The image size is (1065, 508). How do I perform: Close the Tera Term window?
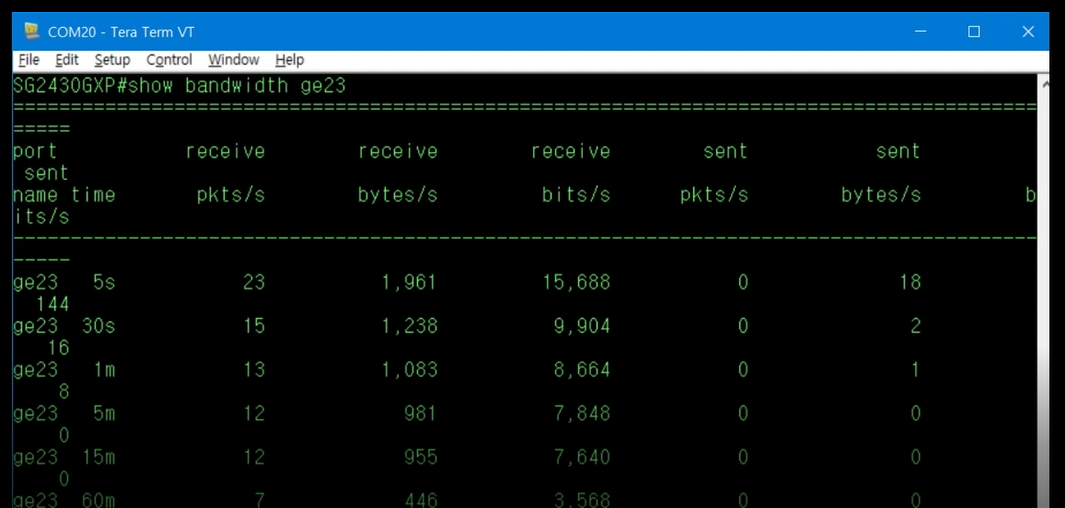coord(1028,31)
